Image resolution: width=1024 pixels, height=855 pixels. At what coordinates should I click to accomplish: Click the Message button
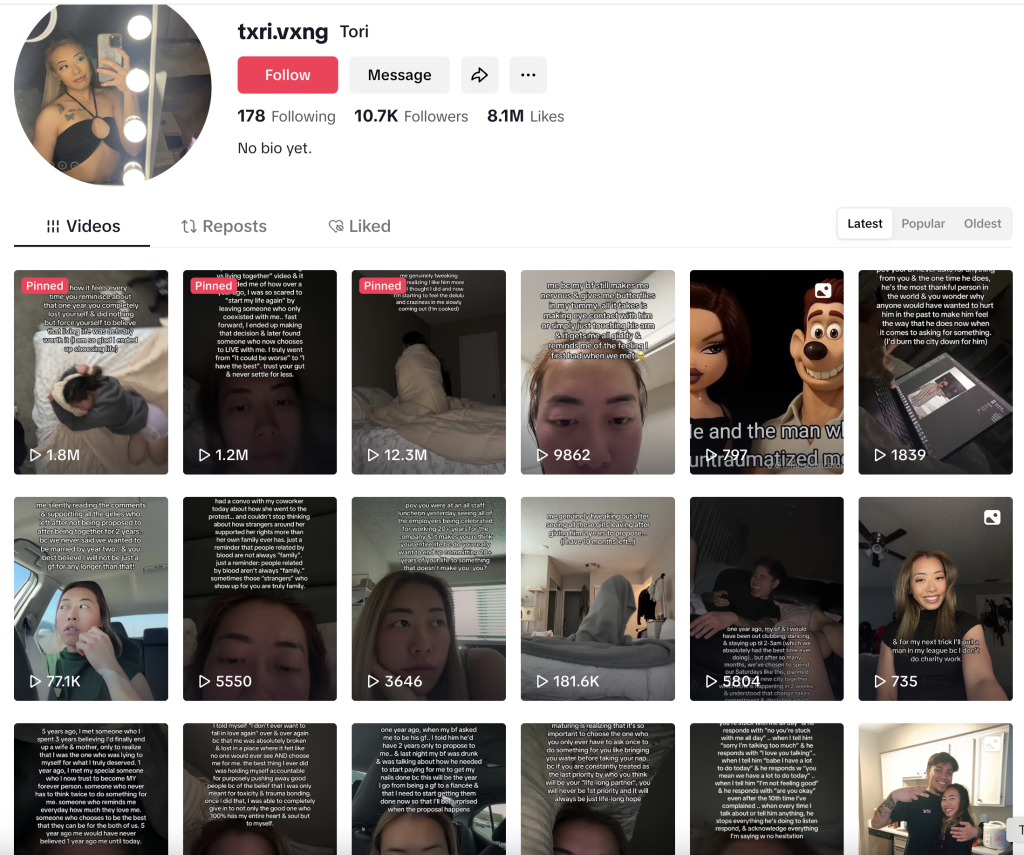(399, 75)
